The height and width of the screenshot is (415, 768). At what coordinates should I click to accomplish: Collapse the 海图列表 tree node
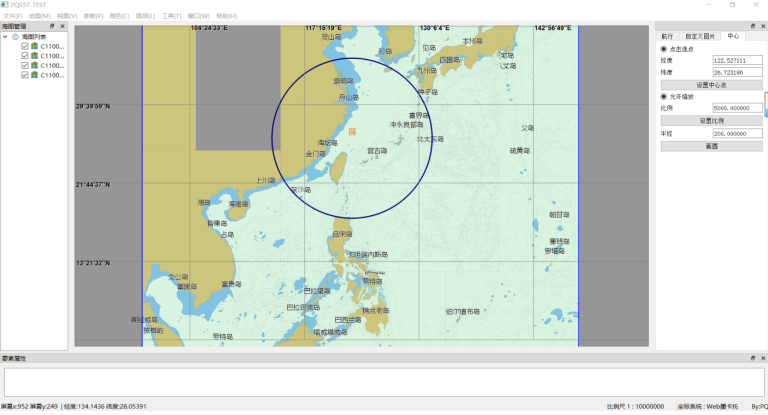point(5,36)
